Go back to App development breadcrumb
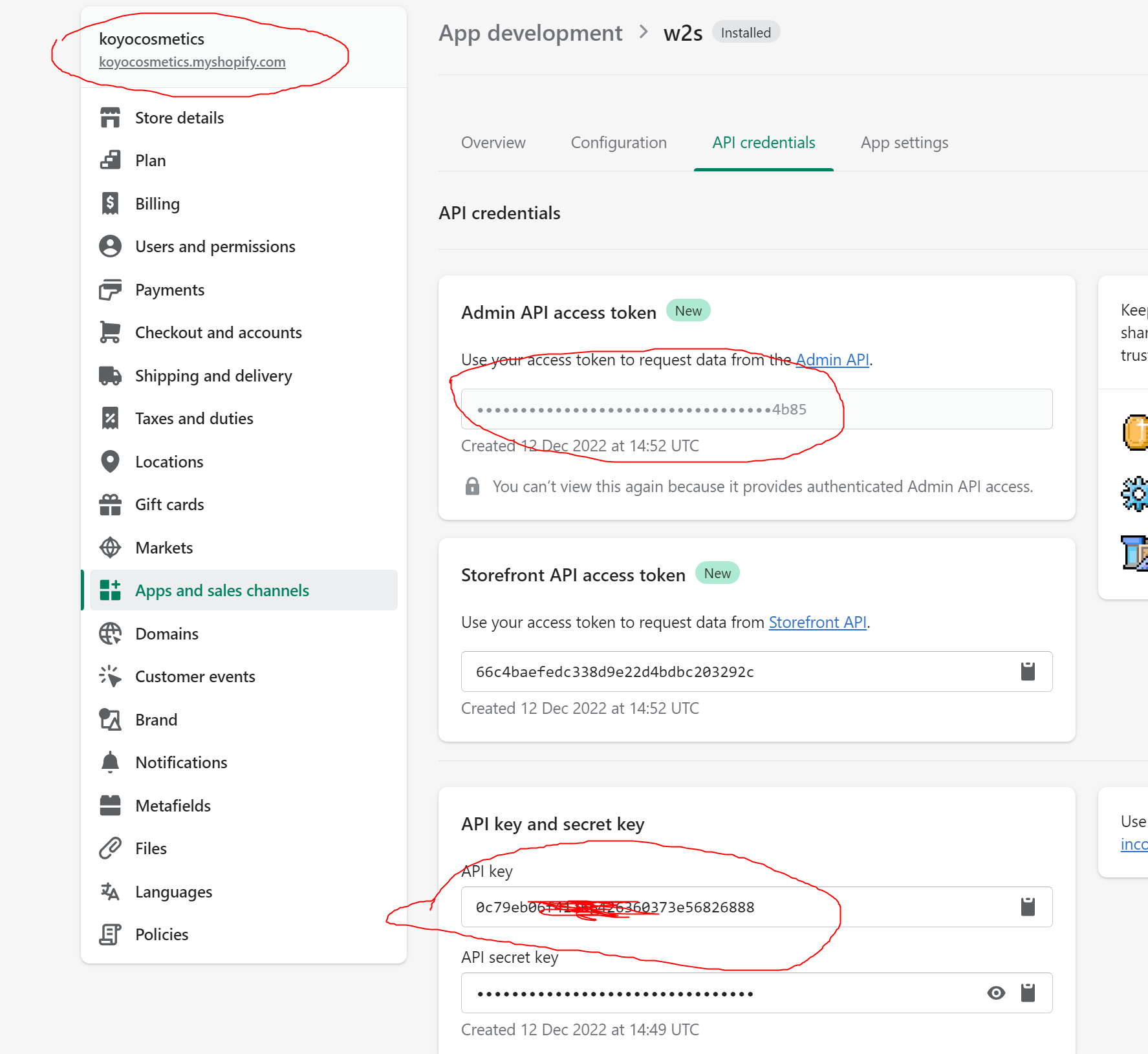 click(x=530, y=32)
